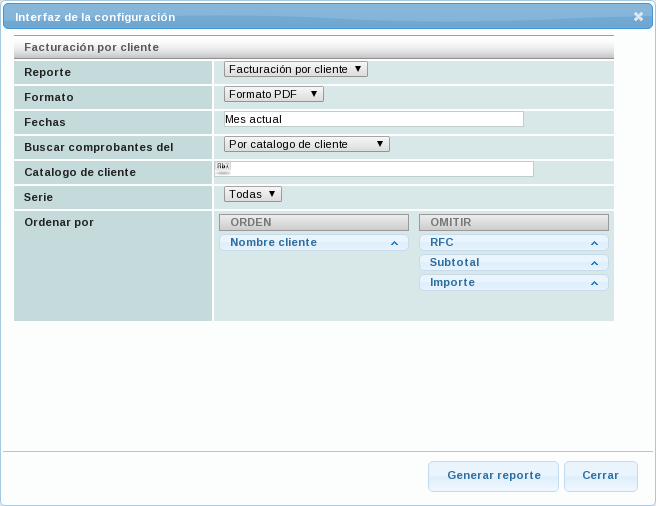Viewport: 656px width, 506px height.
Task: Expand the Formato PDF dropdown
Action: tap(273, 94)
